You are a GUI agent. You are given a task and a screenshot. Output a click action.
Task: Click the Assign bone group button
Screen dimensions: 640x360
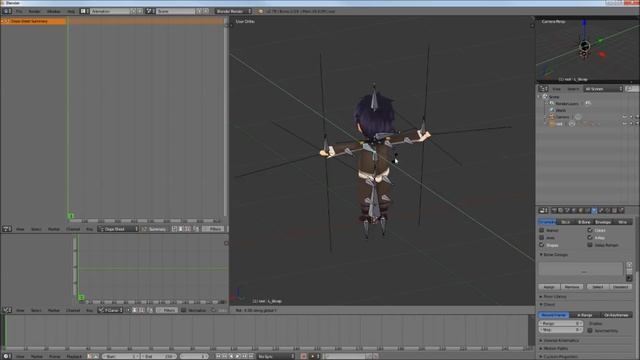[x=549, y=287]
